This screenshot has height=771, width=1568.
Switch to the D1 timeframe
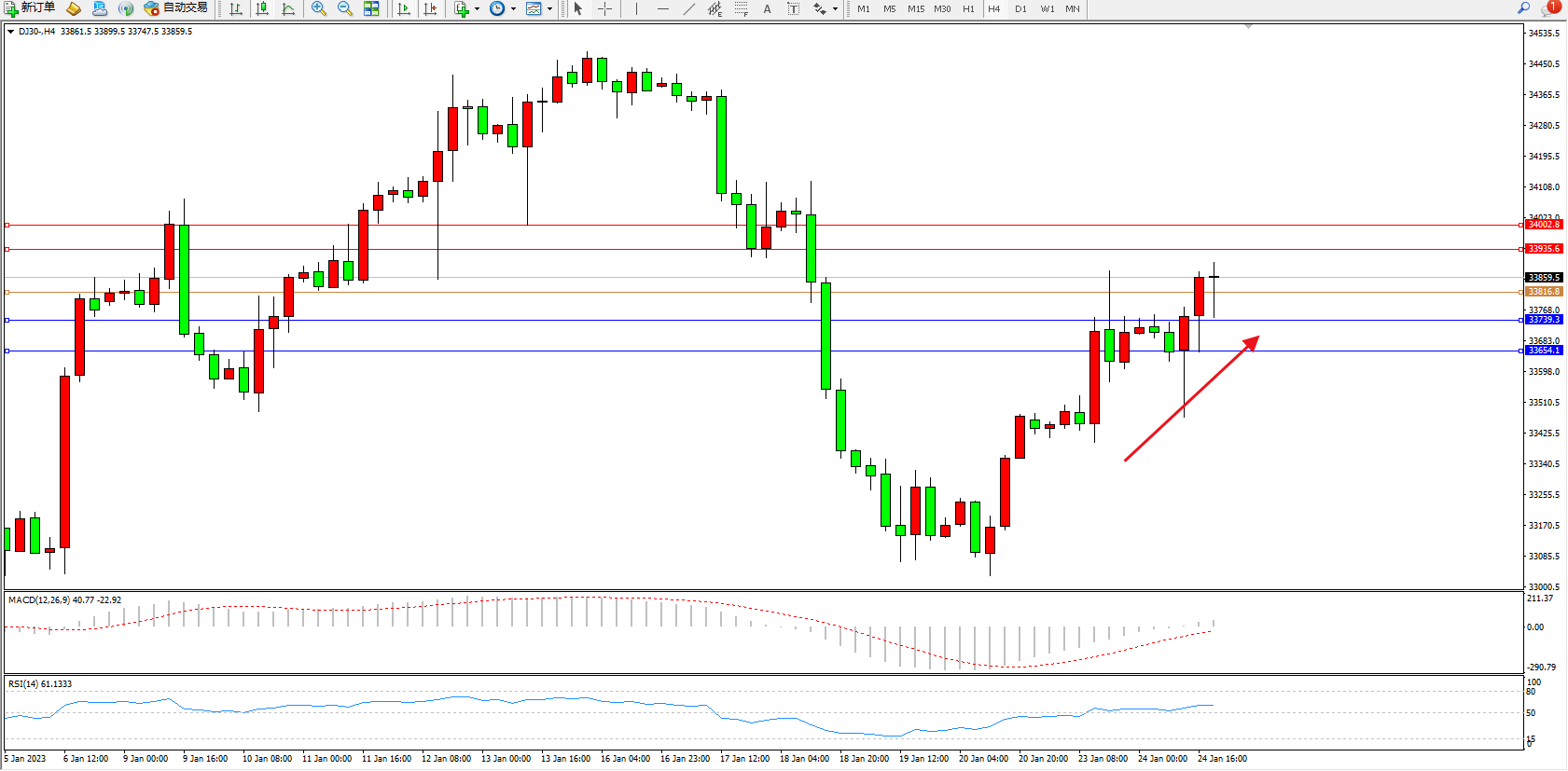pos(1020,8)
